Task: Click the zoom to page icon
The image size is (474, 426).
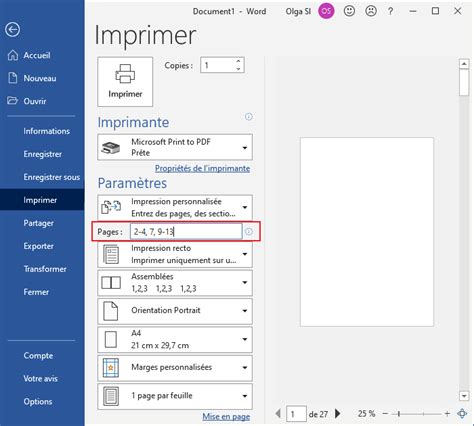Action: click(462, 414)
